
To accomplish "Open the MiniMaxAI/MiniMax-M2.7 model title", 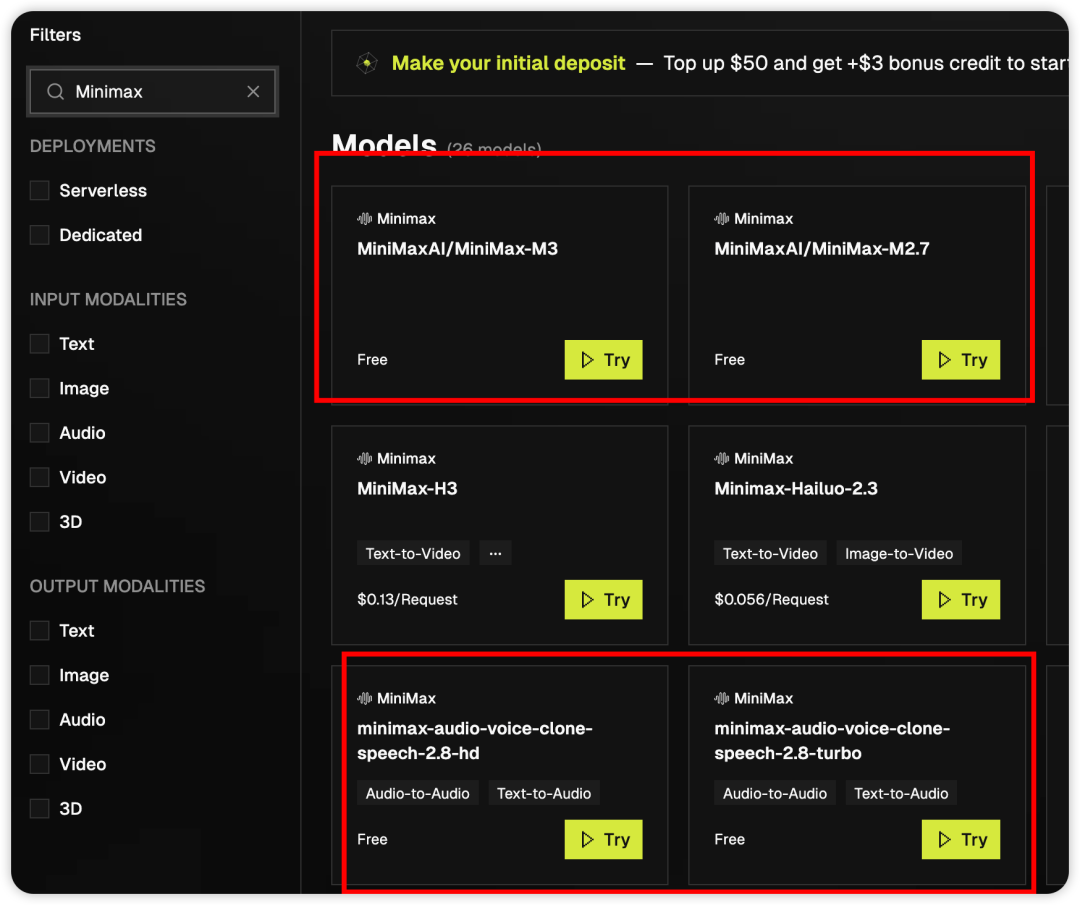I will [x=822, y=249].
